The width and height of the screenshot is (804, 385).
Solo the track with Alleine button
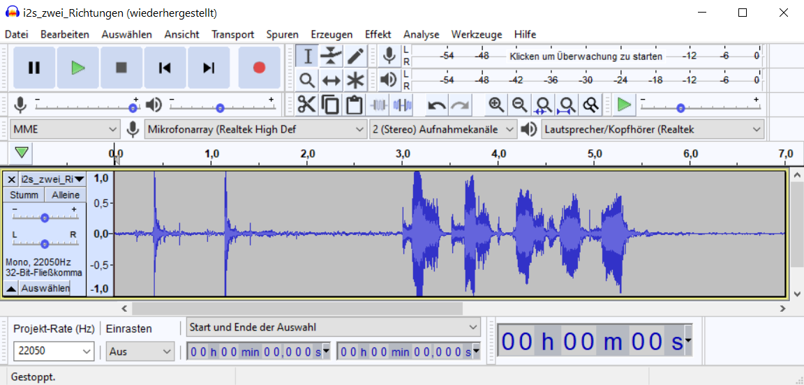[66, 195]
